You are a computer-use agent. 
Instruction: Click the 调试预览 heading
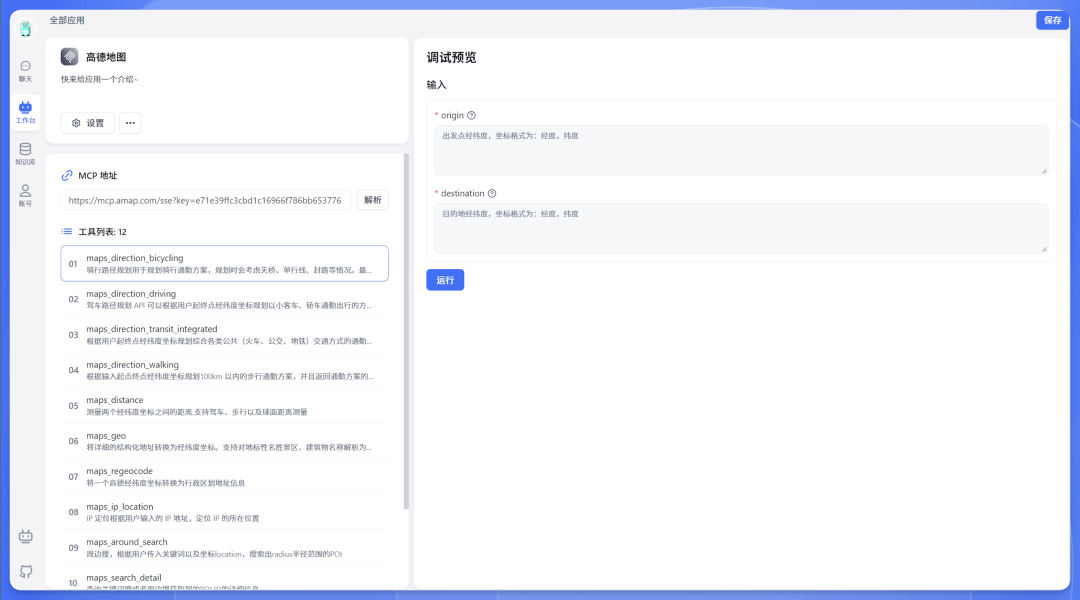pyautogui.click(x=451, y=57)
